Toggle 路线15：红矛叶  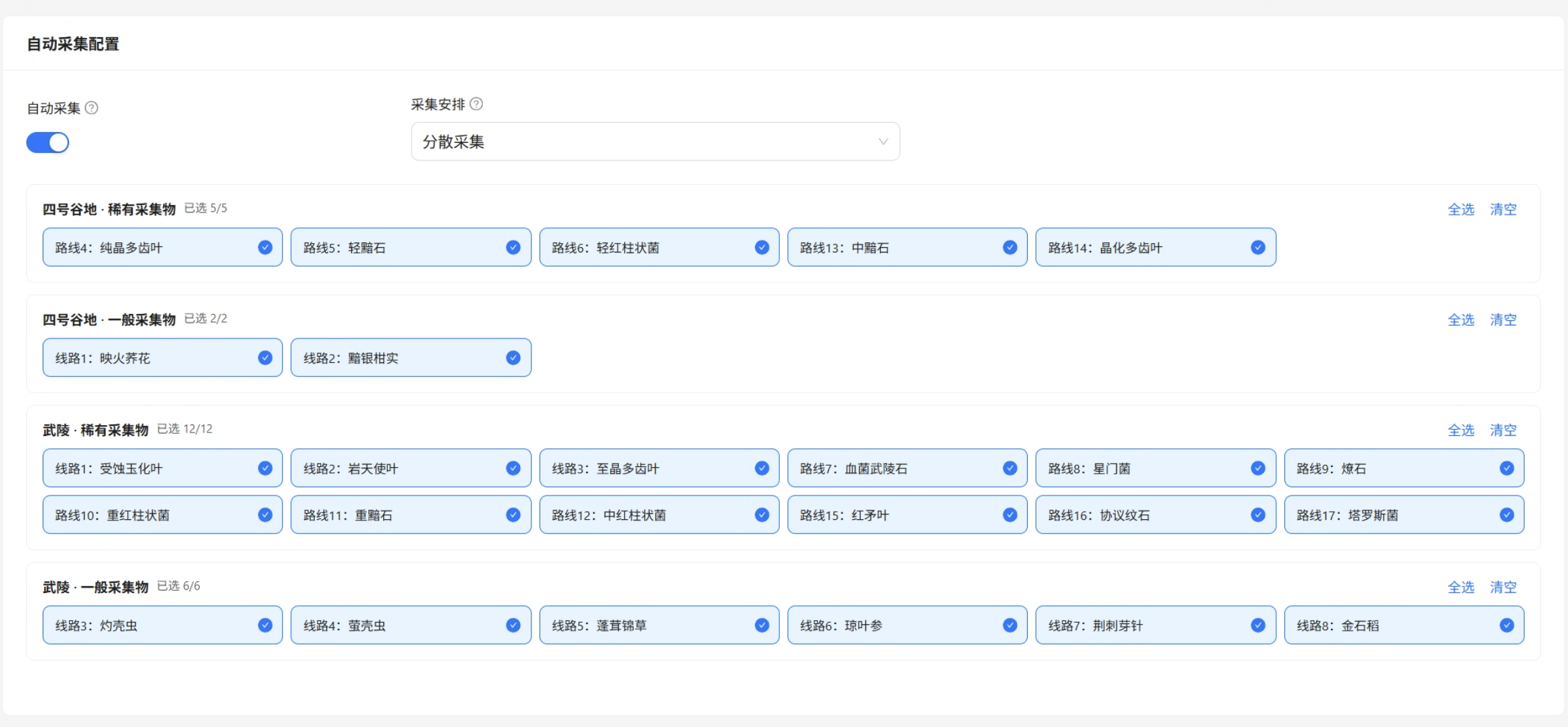pyautogui.click(x=907, y=514)
